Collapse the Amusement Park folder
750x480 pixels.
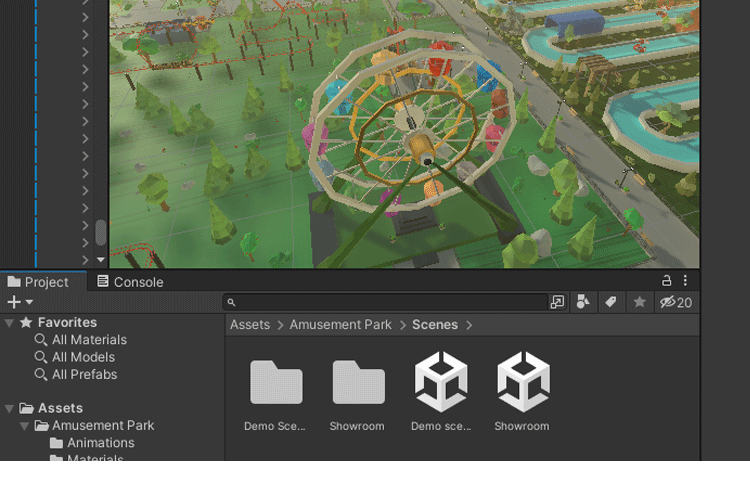24,426
